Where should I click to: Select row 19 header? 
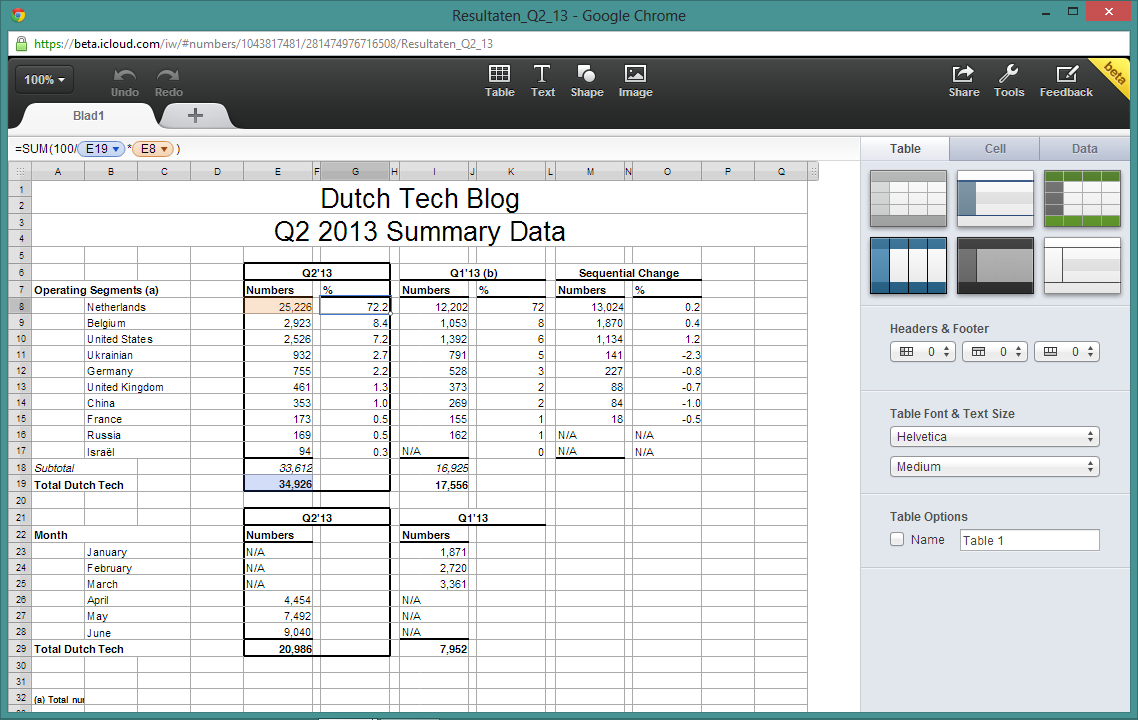tap(20, 484)
